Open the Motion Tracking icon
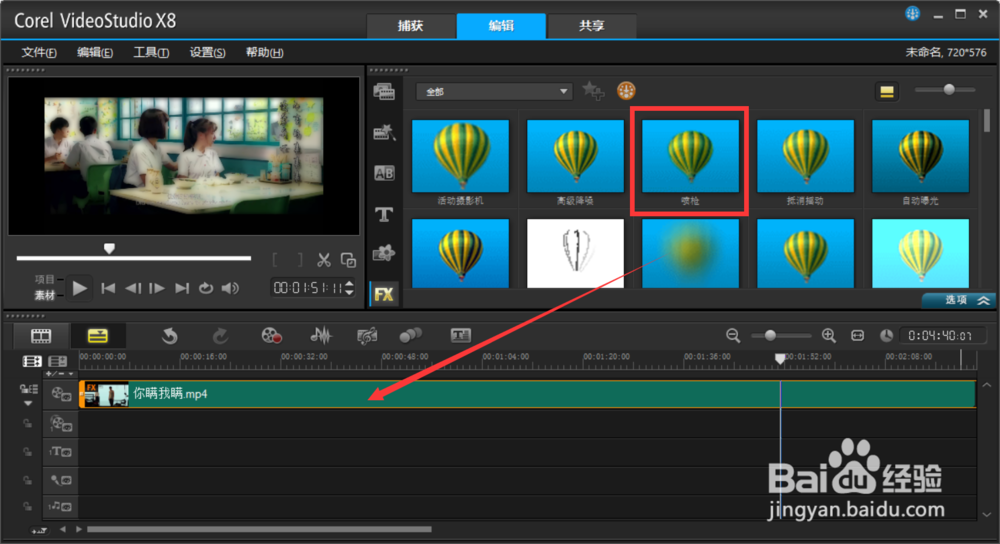The image size is (1000, 544). tap(411, 335)
